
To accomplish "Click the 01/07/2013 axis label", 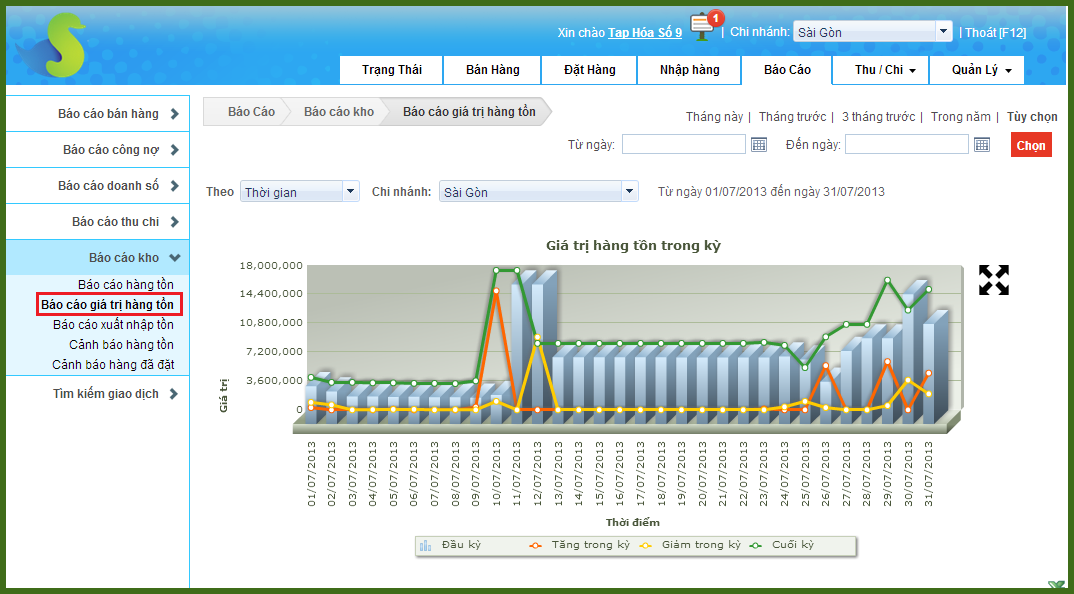I will click(312, 475).
